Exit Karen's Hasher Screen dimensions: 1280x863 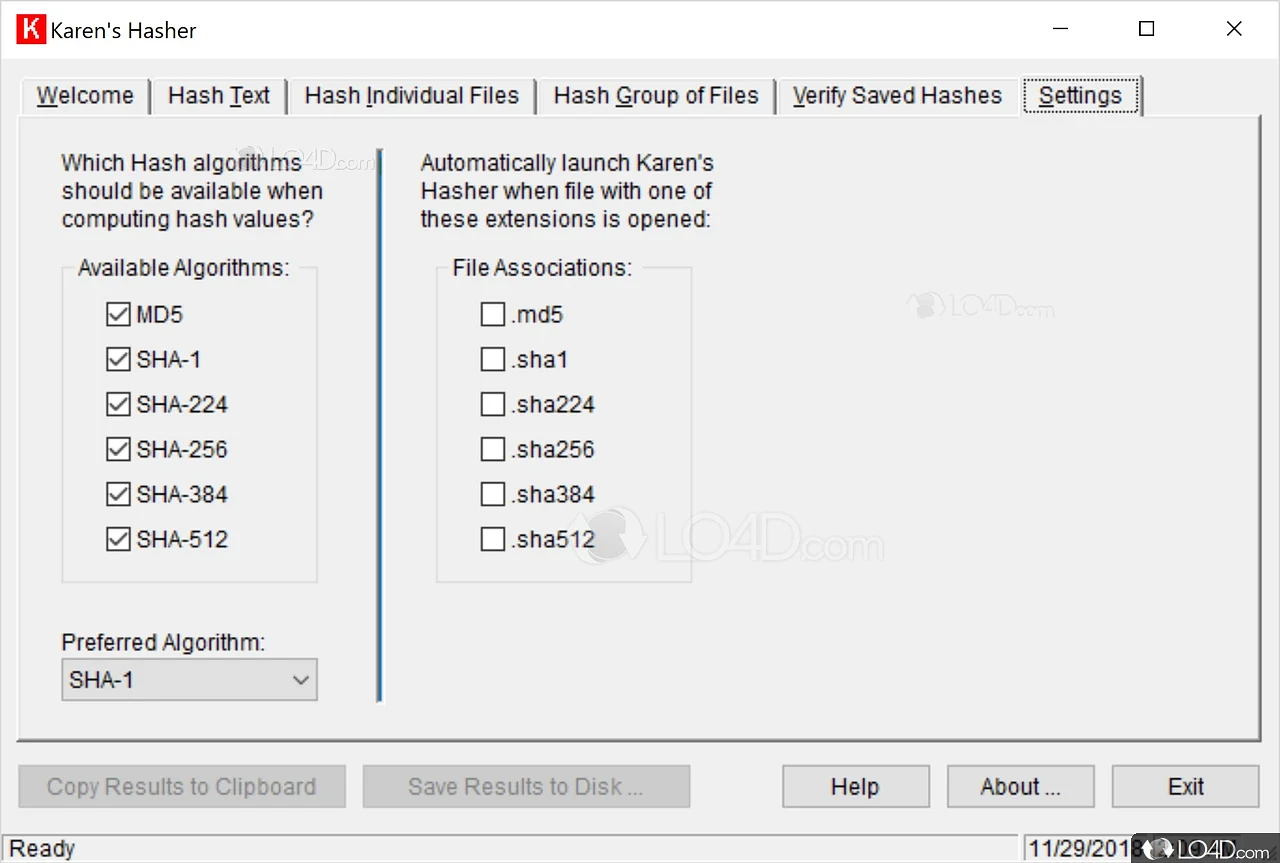pos(1185,787)
